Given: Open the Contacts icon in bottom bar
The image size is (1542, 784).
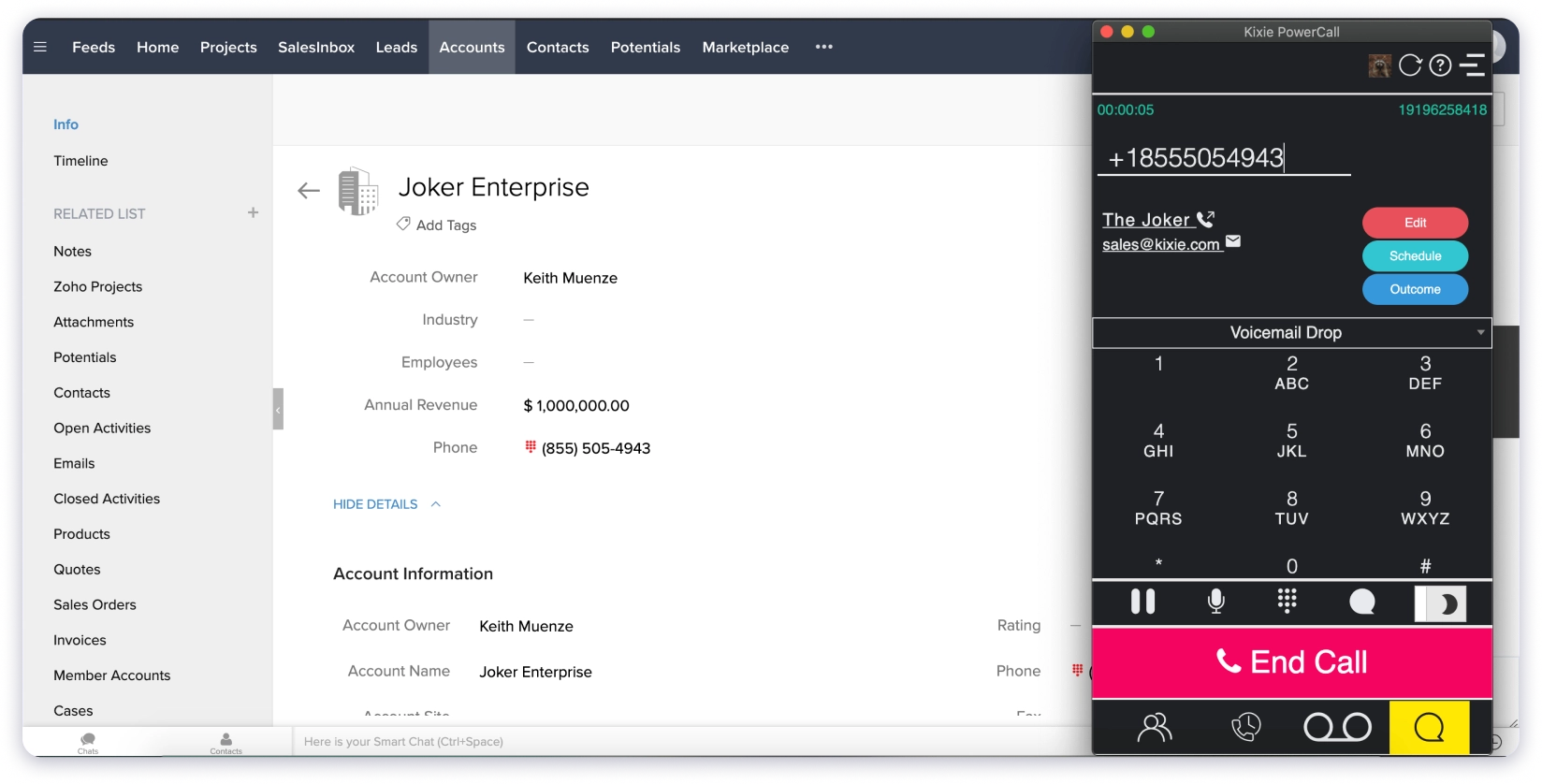Looking at the screenshot, I should coord(225,743).
